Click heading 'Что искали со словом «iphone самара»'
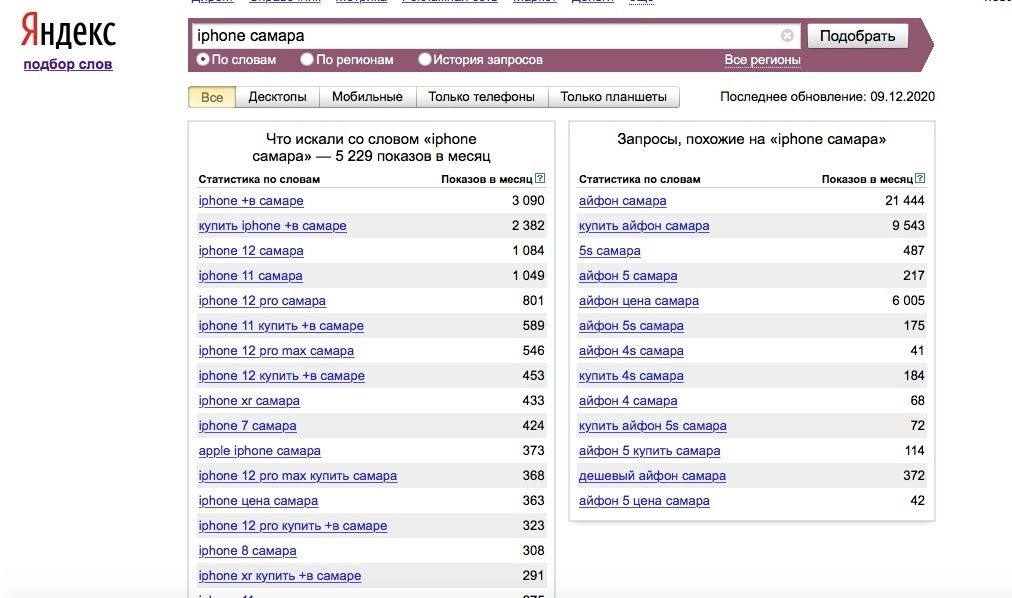Image resolution: width=1012 pixels, height=598 pixels. [x=371, y=148]
